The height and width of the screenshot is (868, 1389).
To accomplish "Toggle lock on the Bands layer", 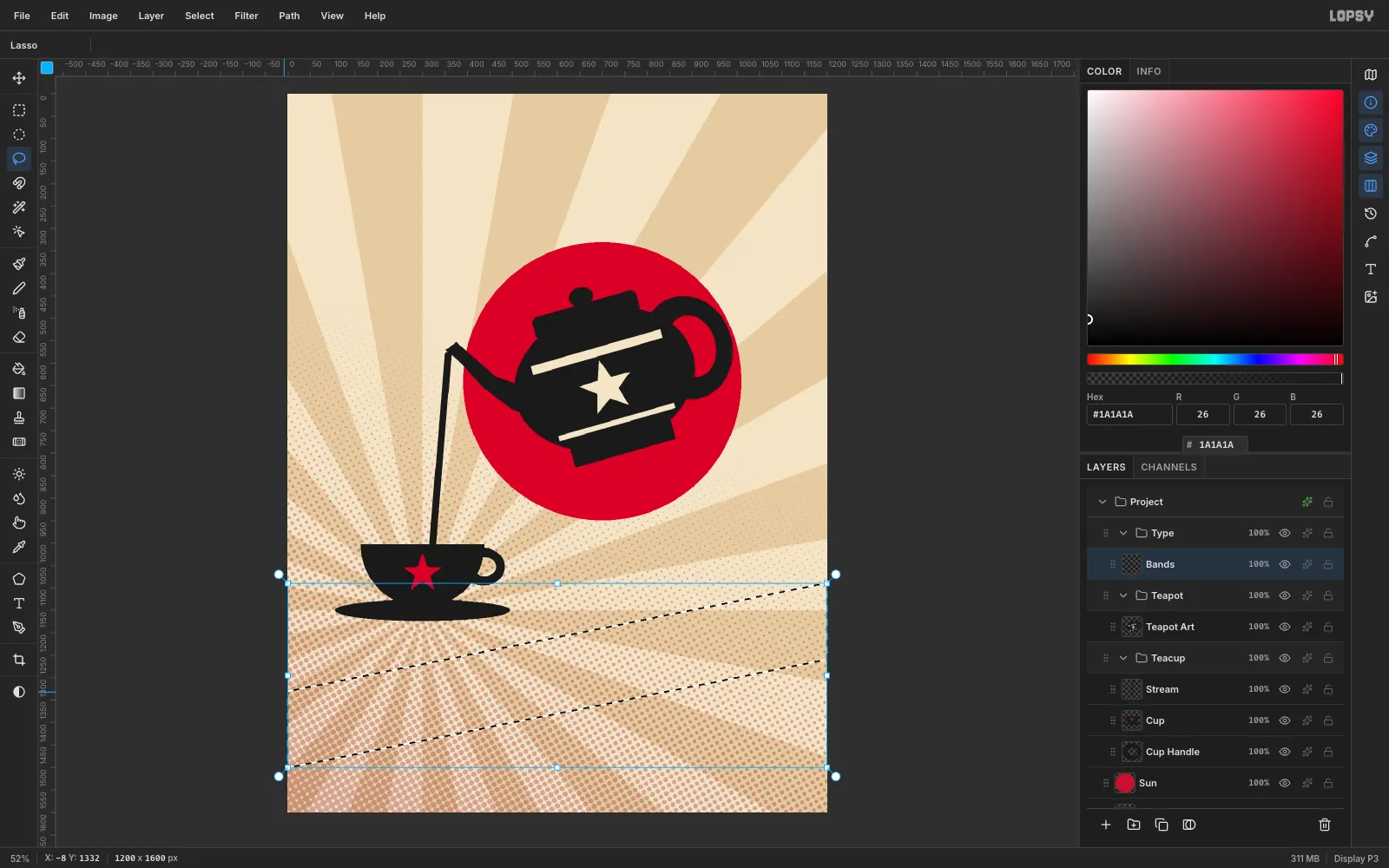I will click(x=1328, y=564).
